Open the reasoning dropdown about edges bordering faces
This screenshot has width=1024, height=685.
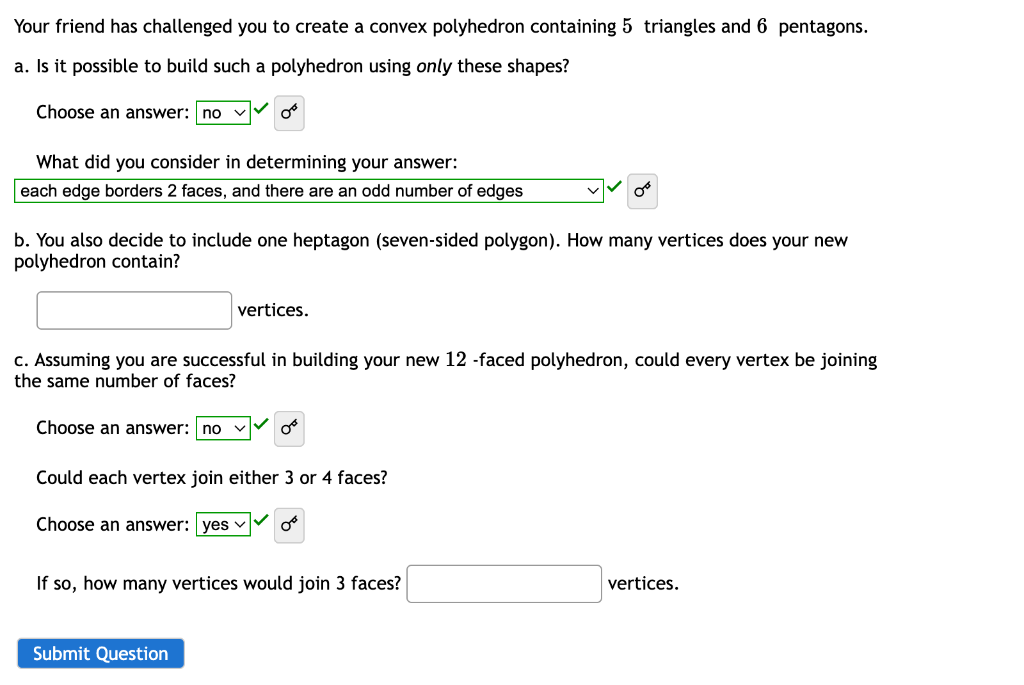point(305,190)
